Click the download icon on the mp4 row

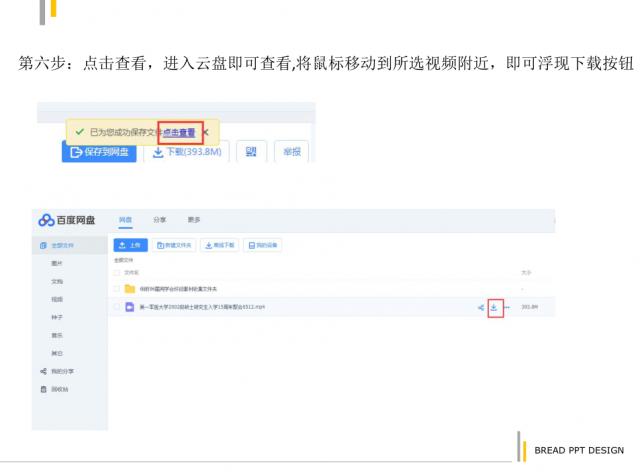click(x=494, y=307)
